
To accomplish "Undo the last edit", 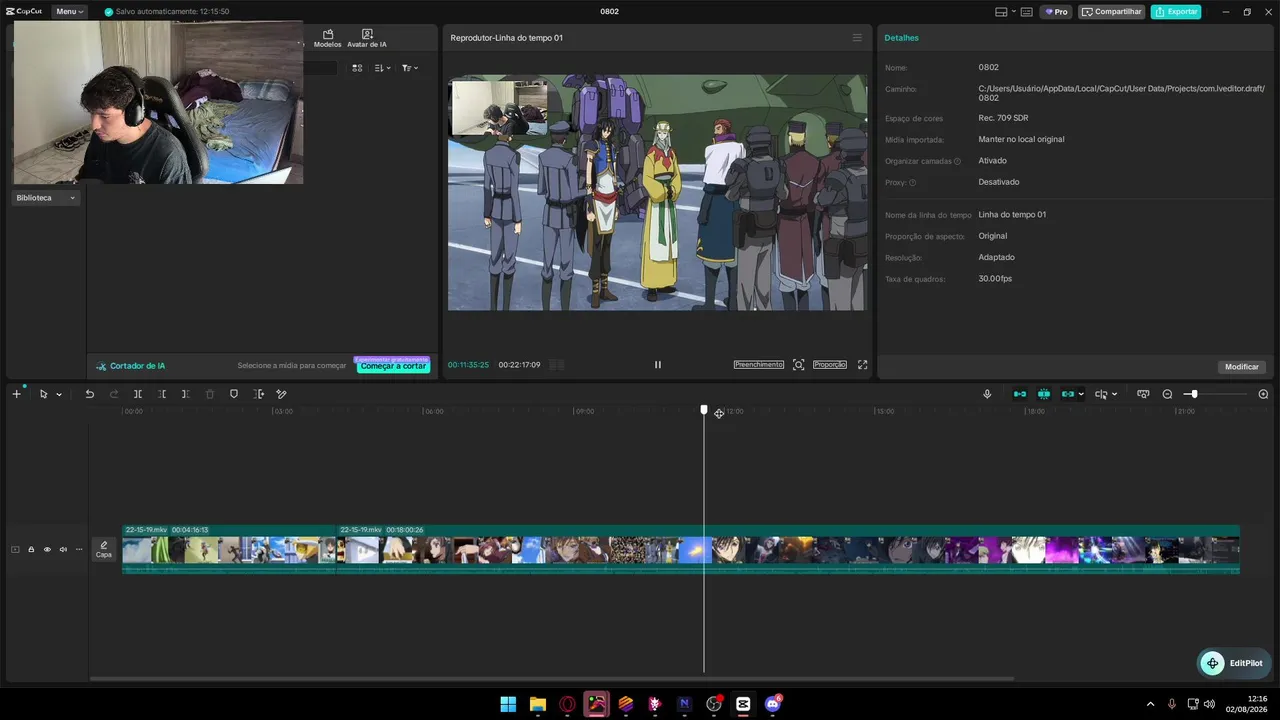I will 89,394.
